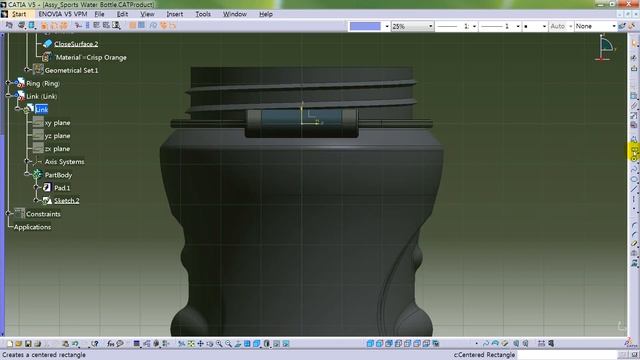Click the blue graphic color swatch
The image size is (640, 360).
365,26
